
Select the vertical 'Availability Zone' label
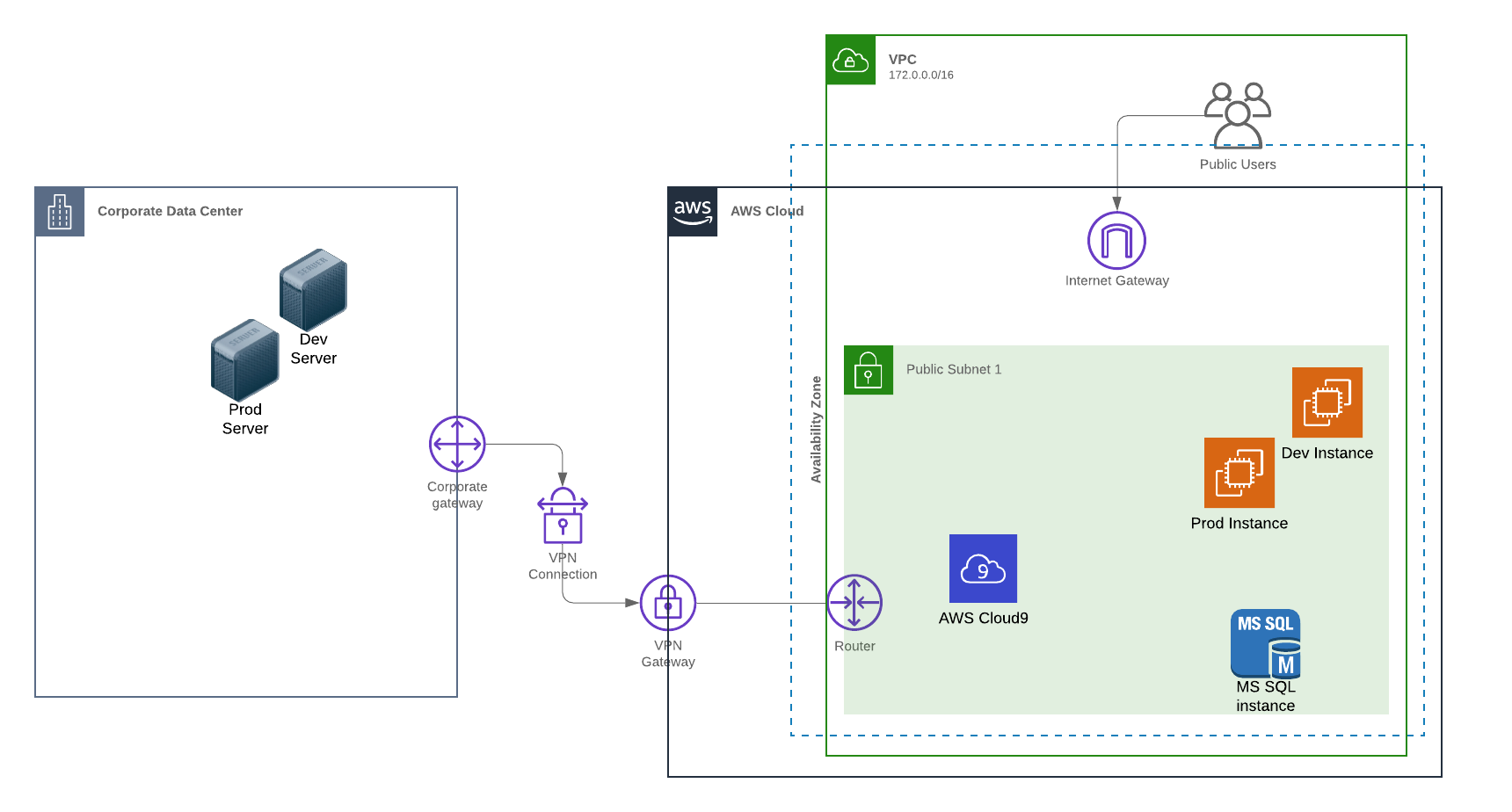[x=816, y=430]
